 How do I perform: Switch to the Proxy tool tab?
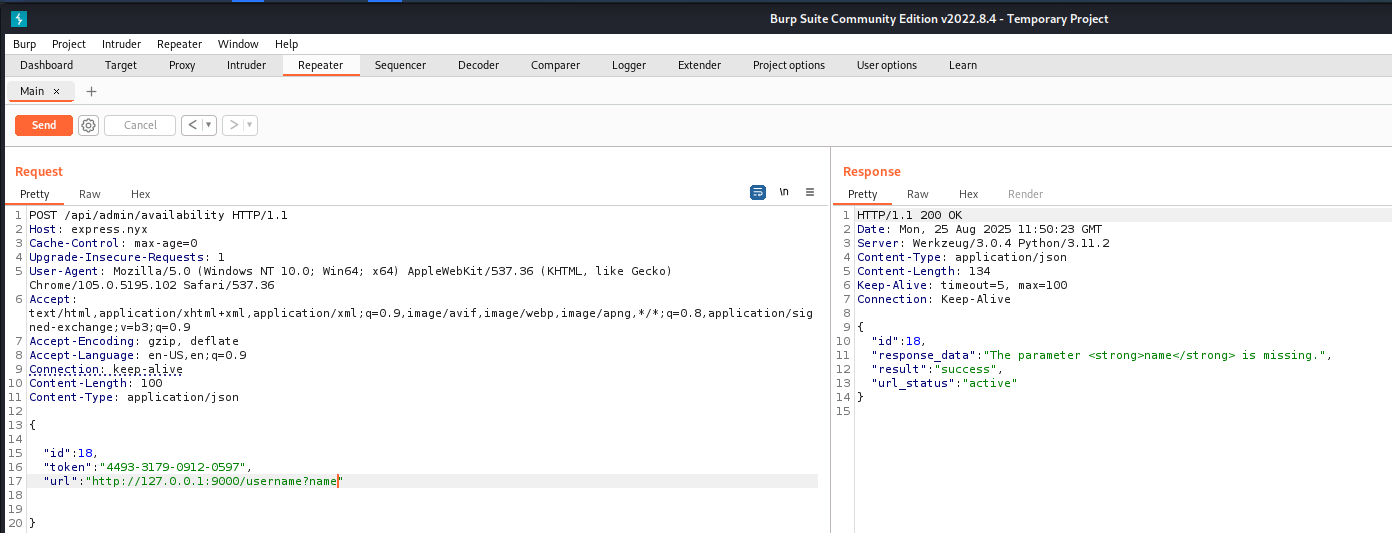(182, 65)
